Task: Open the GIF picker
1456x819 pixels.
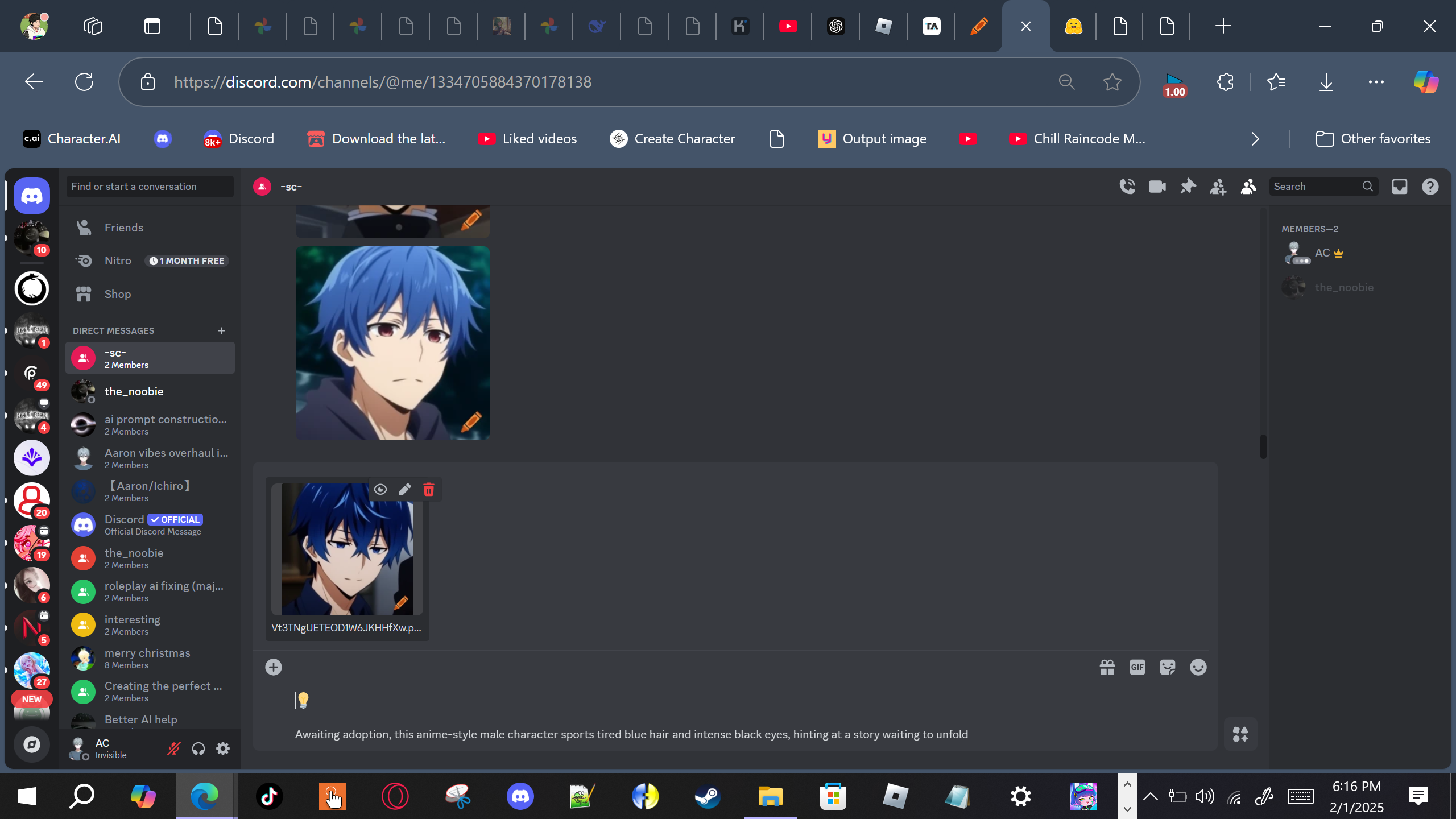Action: (1137, 667)
